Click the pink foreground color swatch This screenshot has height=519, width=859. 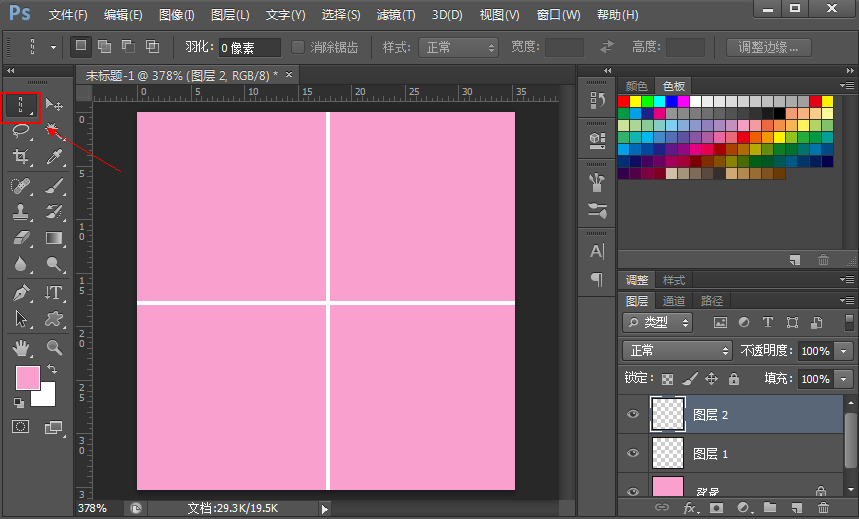[x=27, y=378]
